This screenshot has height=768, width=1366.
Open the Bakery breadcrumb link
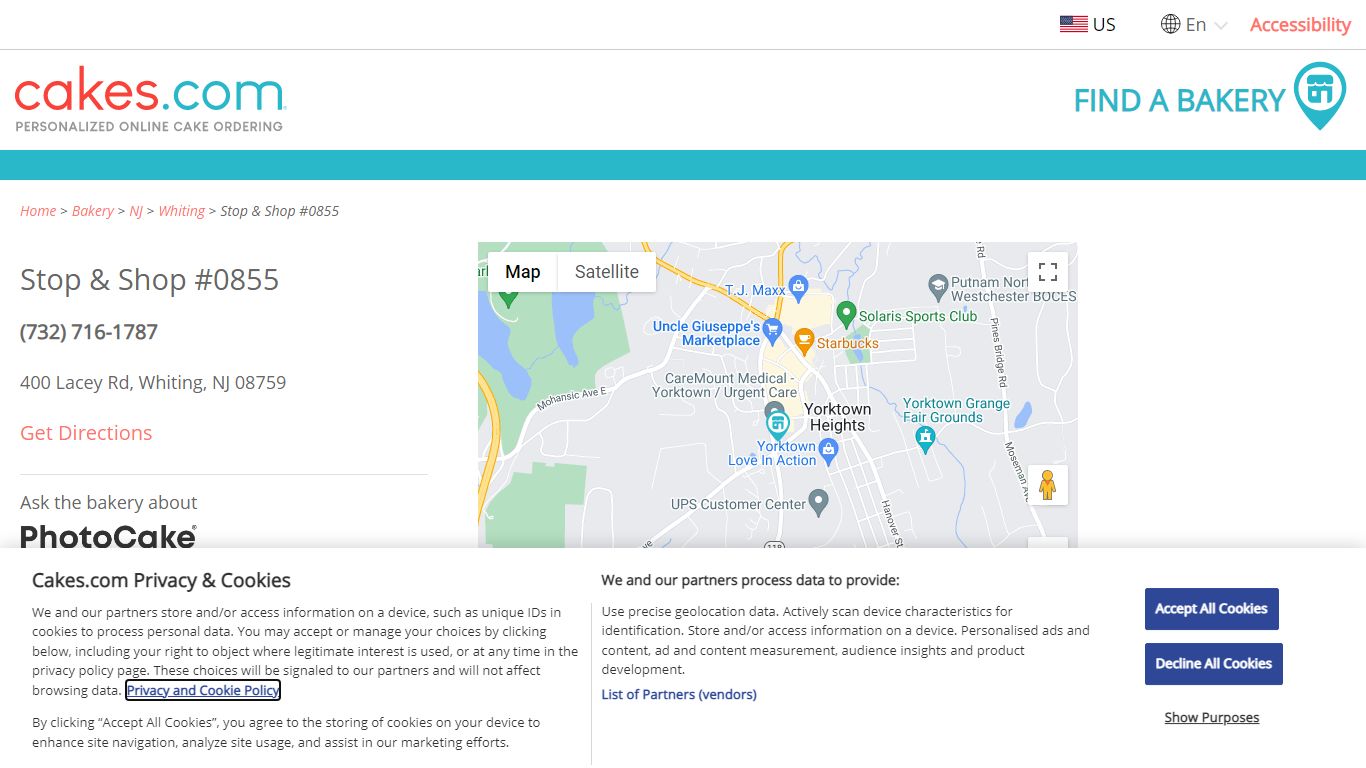click(93, 211)
